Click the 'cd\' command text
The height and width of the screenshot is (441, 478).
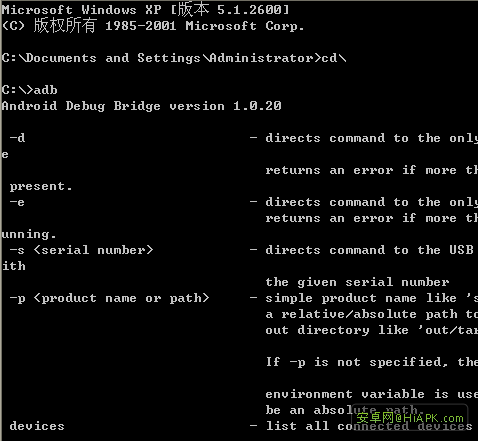(x=334, y=58)
